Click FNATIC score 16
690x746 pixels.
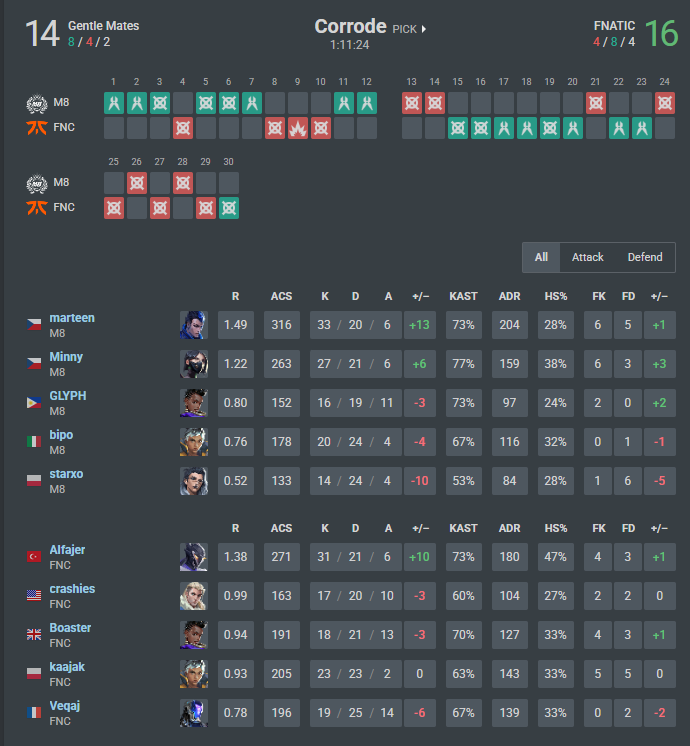coord(661,34)
